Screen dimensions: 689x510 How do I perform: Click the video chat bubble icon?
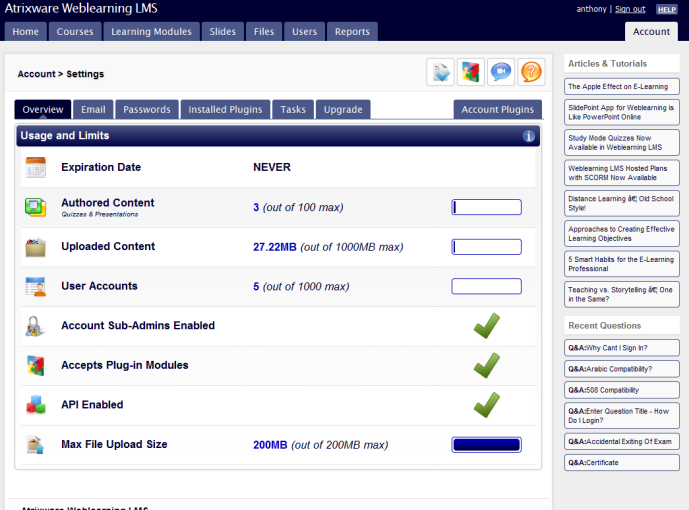pos(501,72)
